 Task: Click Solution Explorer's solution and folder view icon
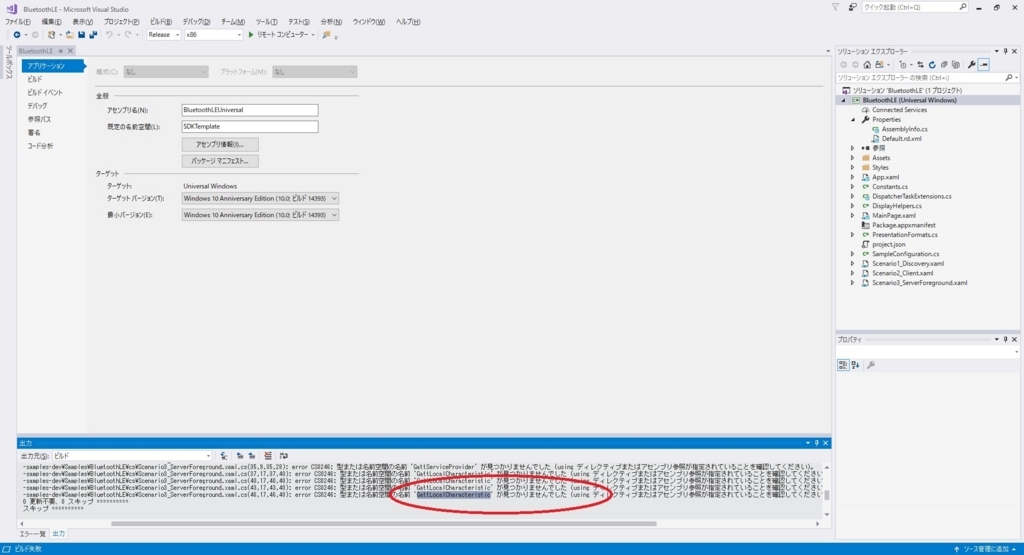pyautogui.click(x=880, y=65)
